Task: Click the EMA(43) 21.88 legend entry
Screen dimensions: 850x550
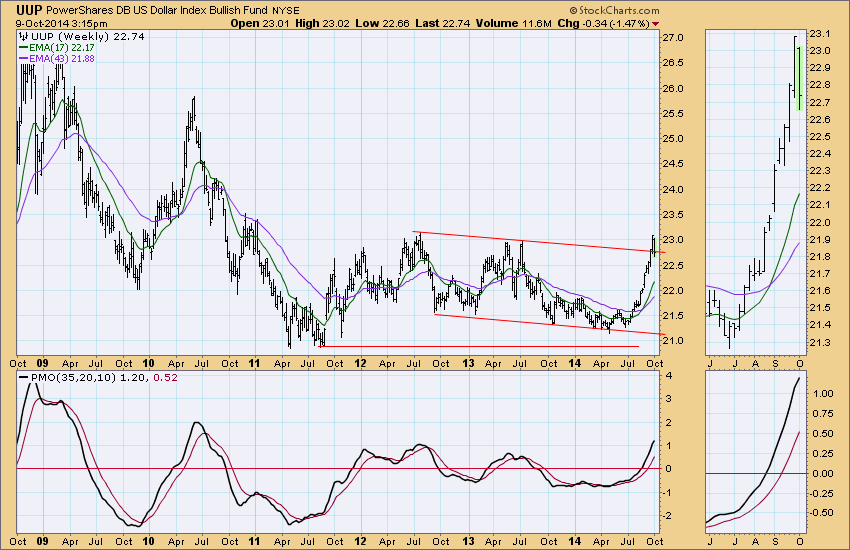Action: [x=57, y=59]
